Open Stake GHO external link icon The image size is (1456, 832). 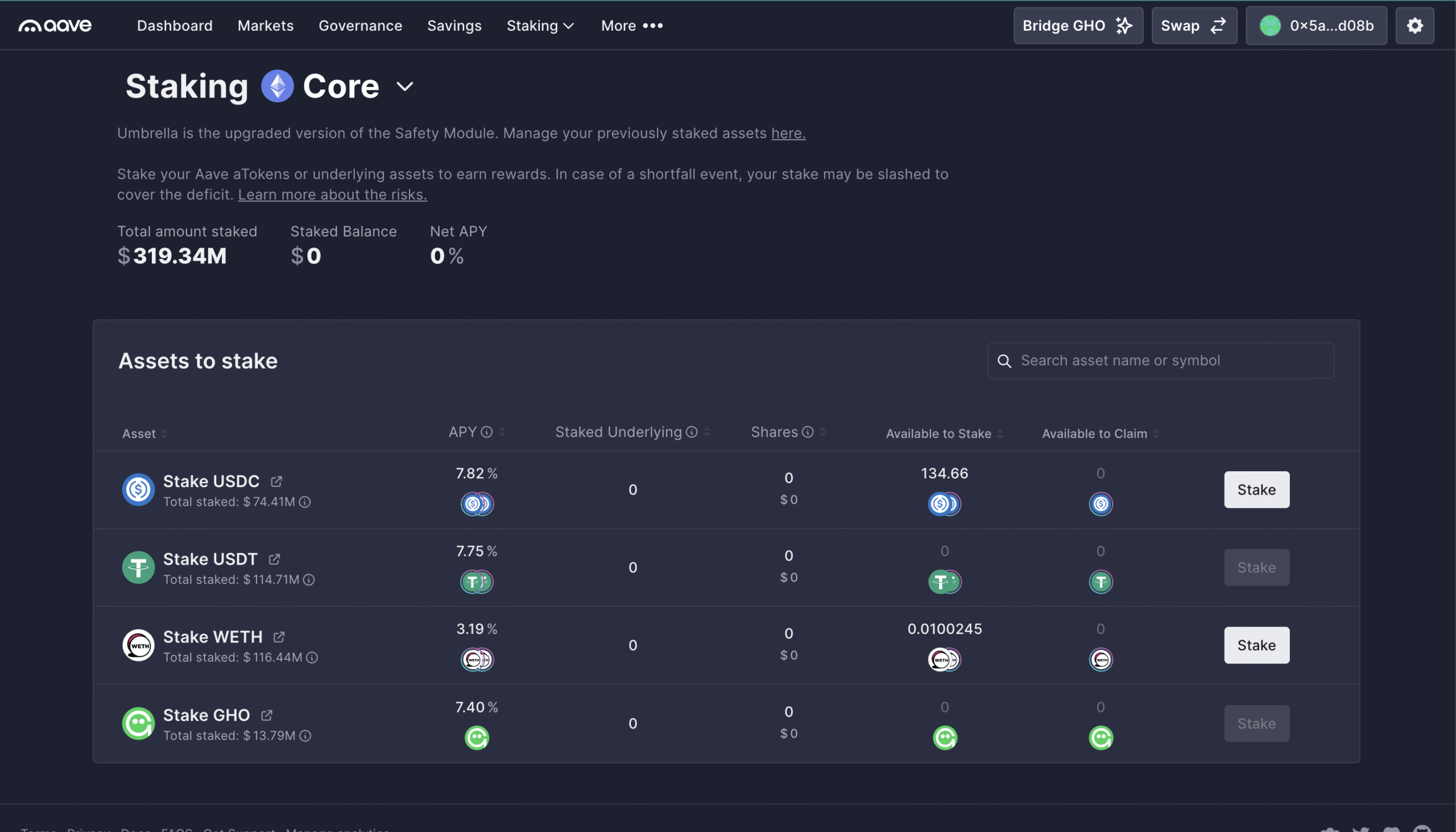pos(267,715)
